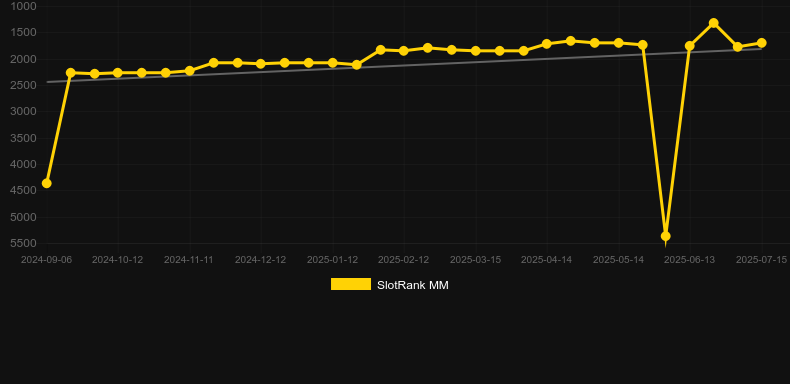The height and width of the screenshot is (384, 790).
Task: Click the data point above 2024-12-12
Action: click(261, 64)
